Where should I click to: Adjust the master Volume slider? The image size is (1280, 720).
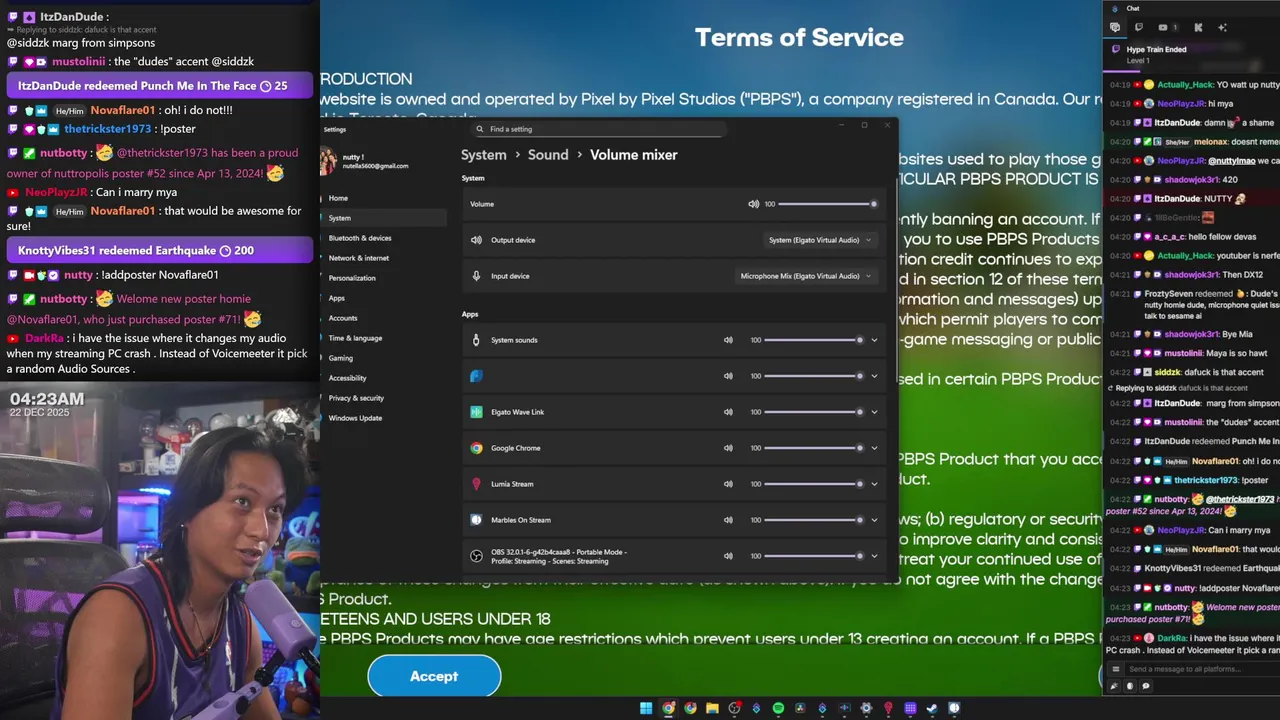tap(828, 204)
